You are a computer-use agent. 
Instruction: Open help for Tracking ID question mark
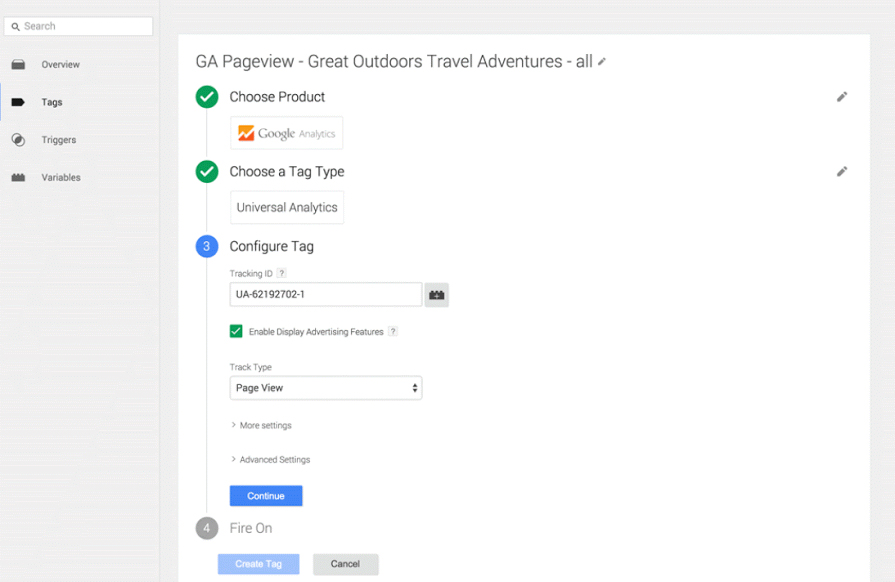pyautogui.click(x=281, y=273)
